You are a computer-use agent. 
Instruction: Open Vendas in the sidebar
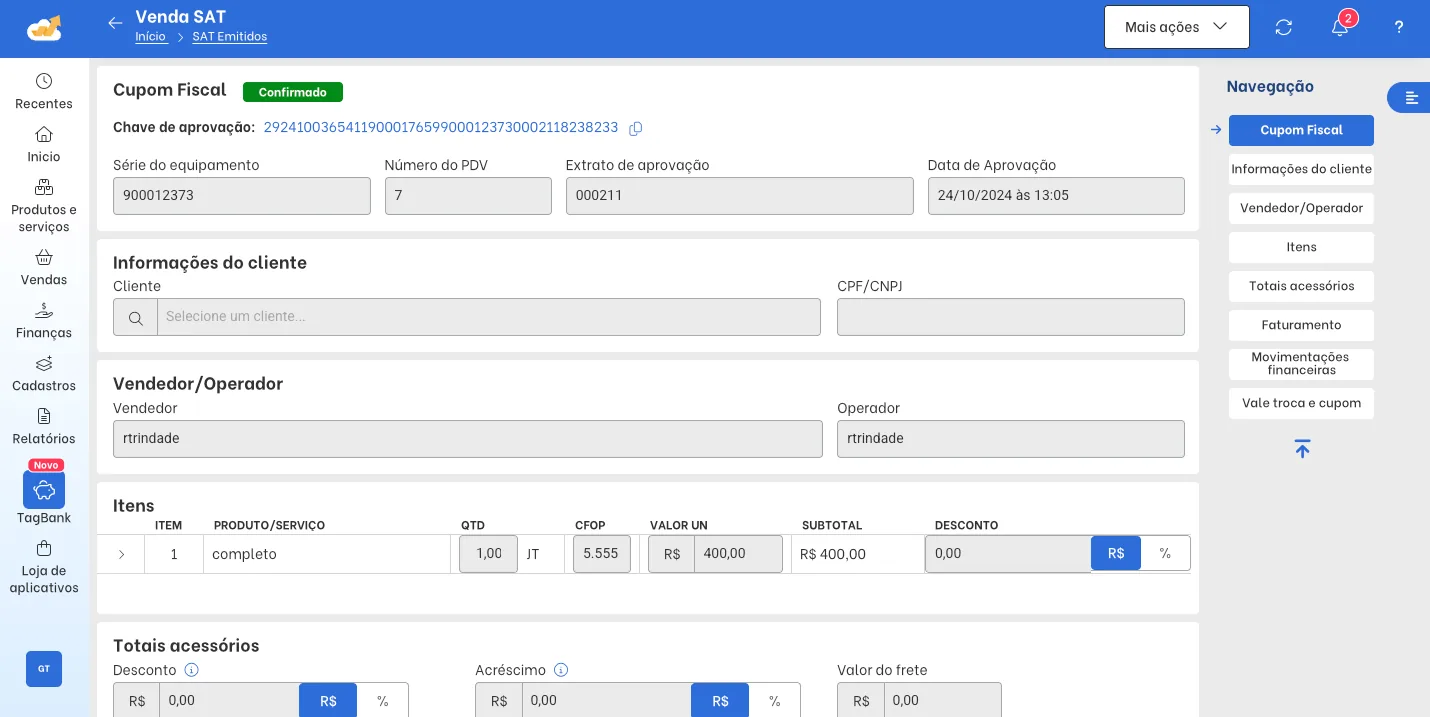pos(44,267)
